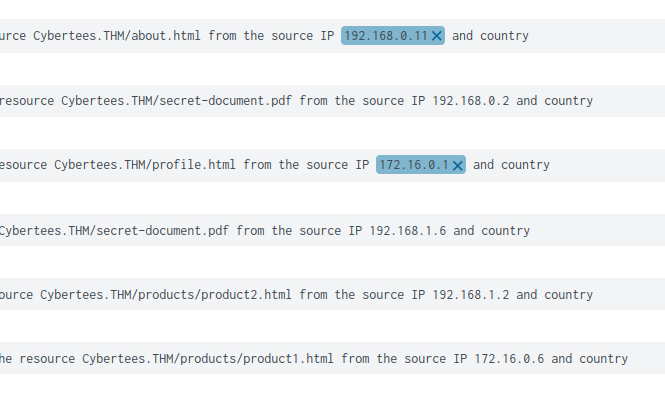Click Cybertees.THM/products/product2.html resource text
Image resolution: width=665 pixels, height=394 pixels.
(x=166, y=295)
